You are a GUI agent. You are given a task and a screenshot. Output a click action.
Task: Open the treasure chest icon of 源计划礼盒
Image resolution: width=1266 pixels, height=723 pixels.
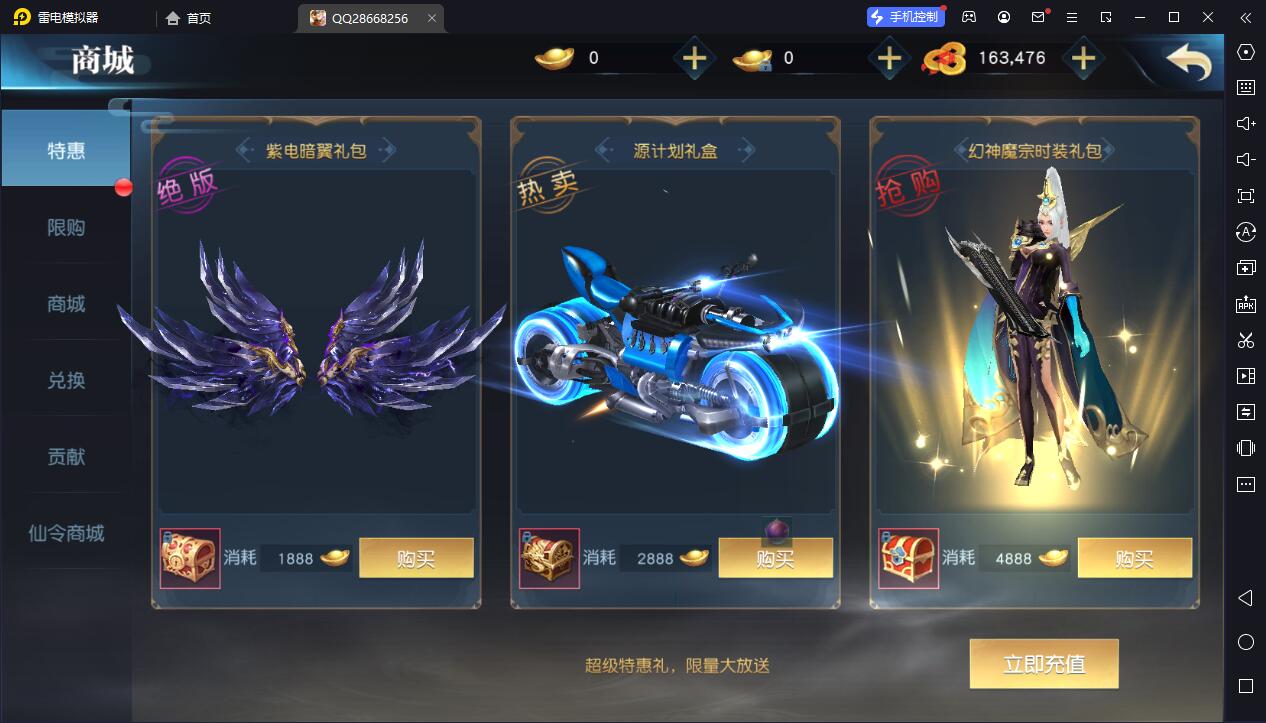(x=549, y=558)
